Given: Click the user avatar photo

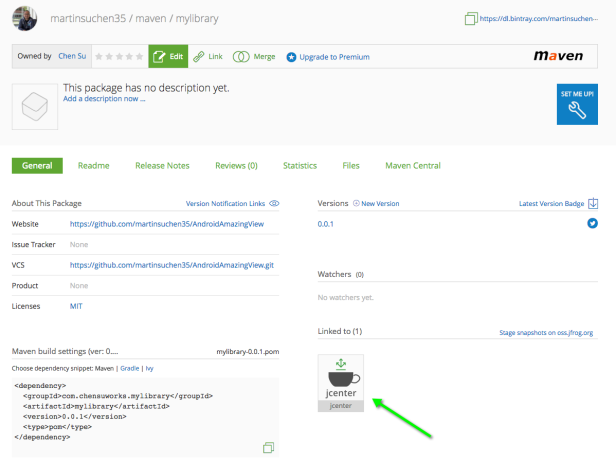Looking at the screenshot, I should click(x=24, y=18).
